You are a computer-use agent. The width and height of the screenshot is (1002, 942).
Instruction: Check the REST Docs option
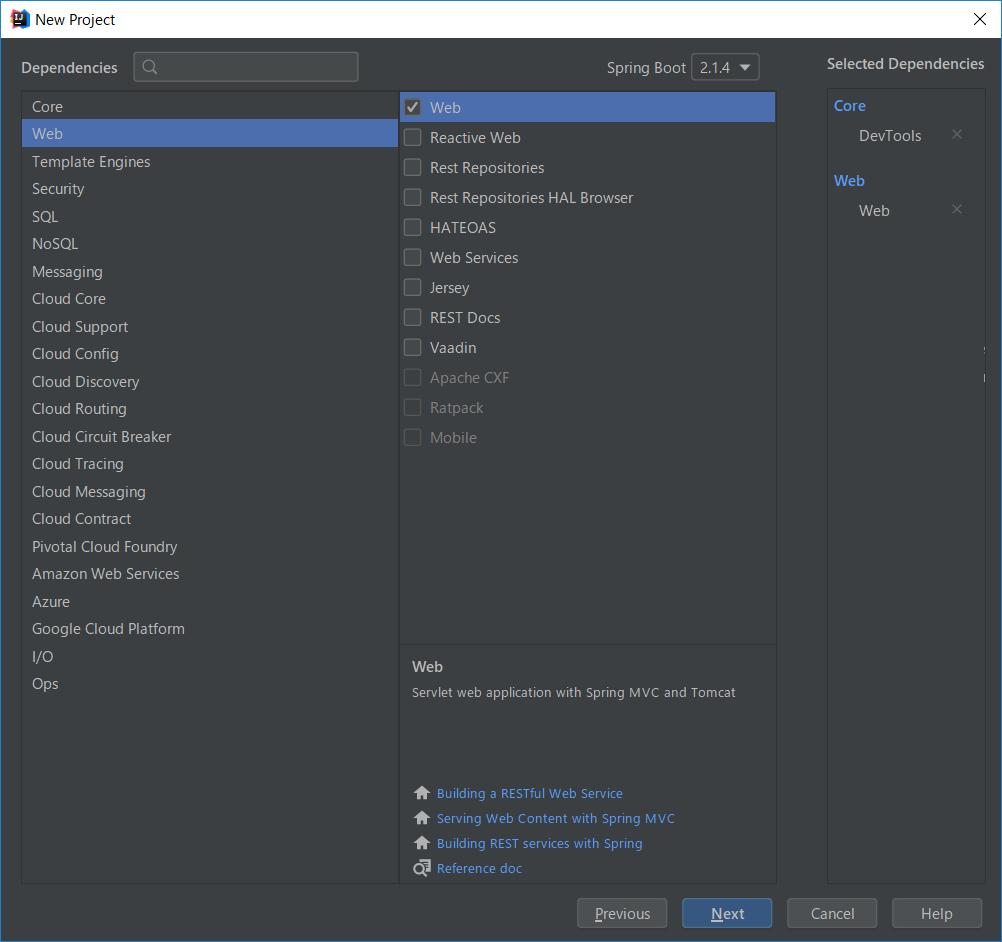413,318
